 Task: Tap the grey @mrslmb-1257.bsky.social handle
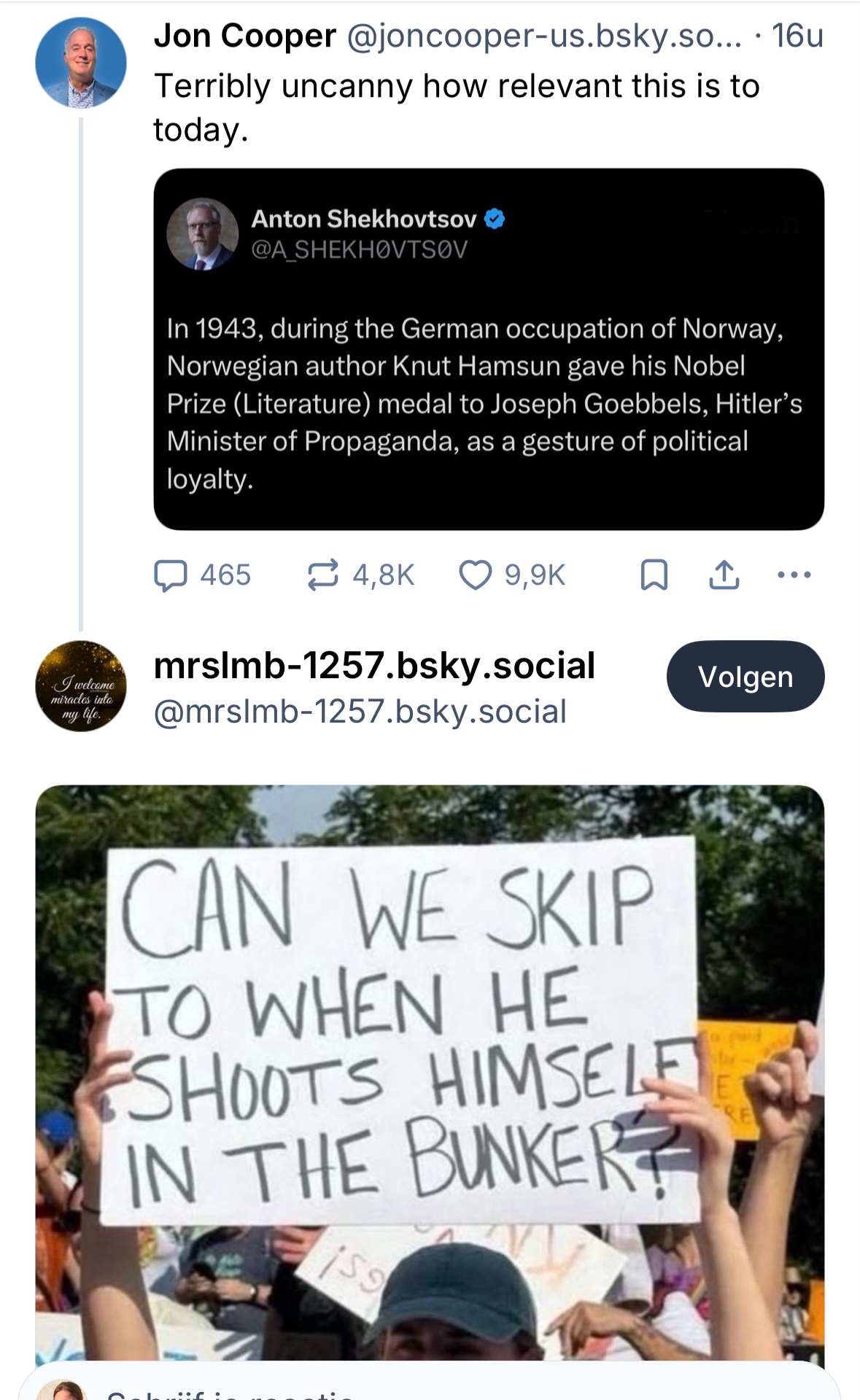coord(360,712)
